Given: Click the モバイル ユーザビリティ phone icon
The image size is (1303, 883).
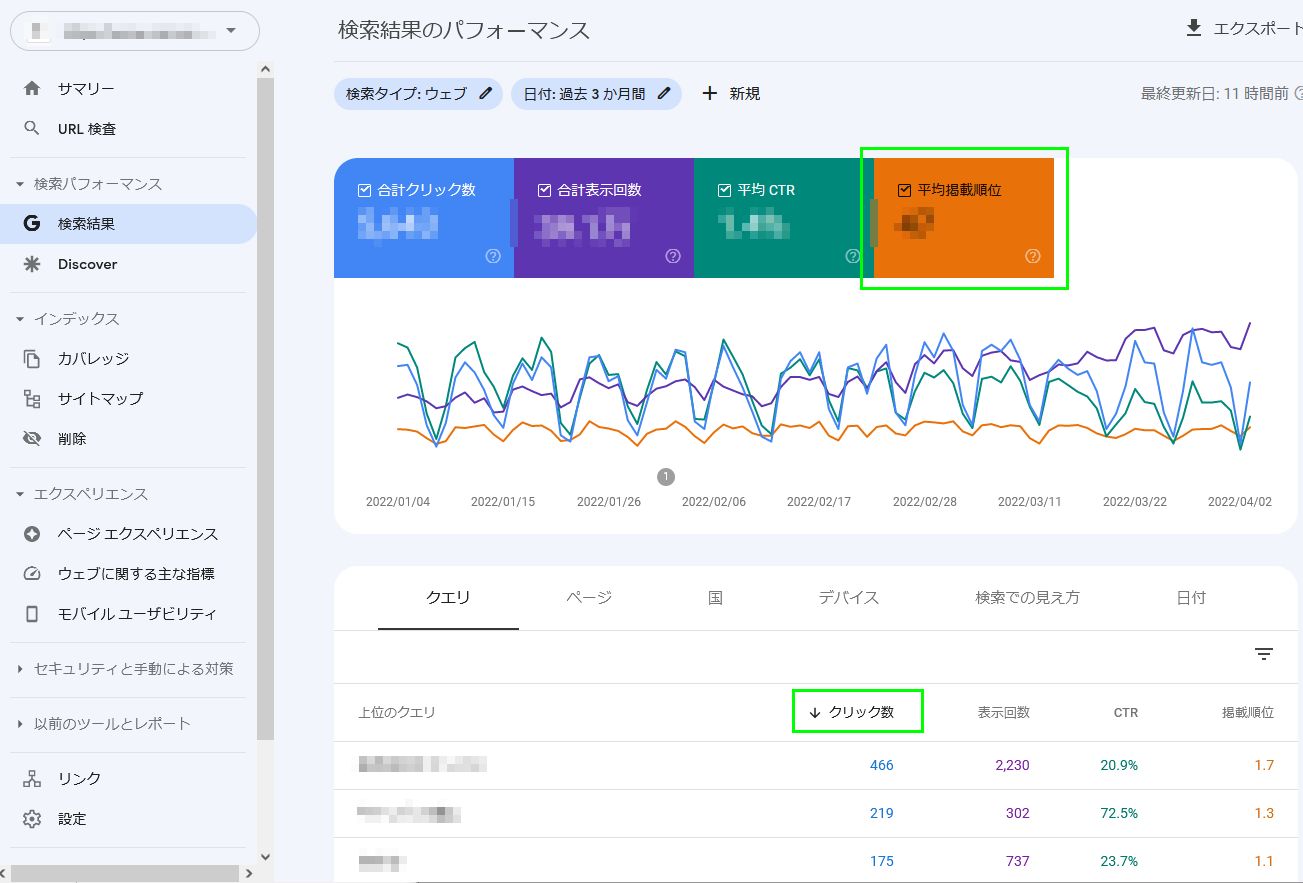Looking at the screenshot, I should point(32,614).
